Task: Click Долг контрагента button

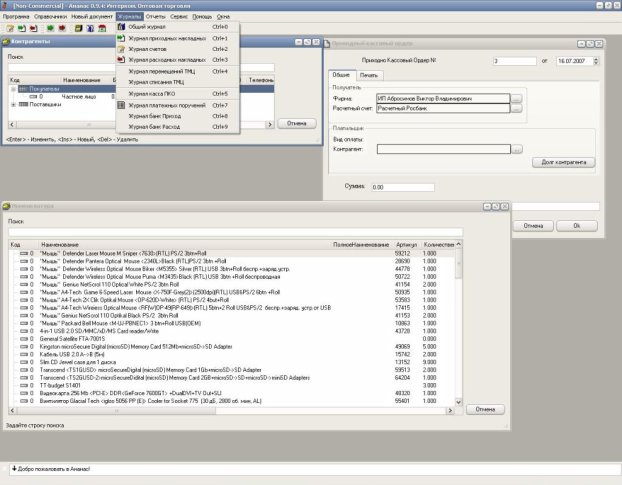Action: coord(563,162)
